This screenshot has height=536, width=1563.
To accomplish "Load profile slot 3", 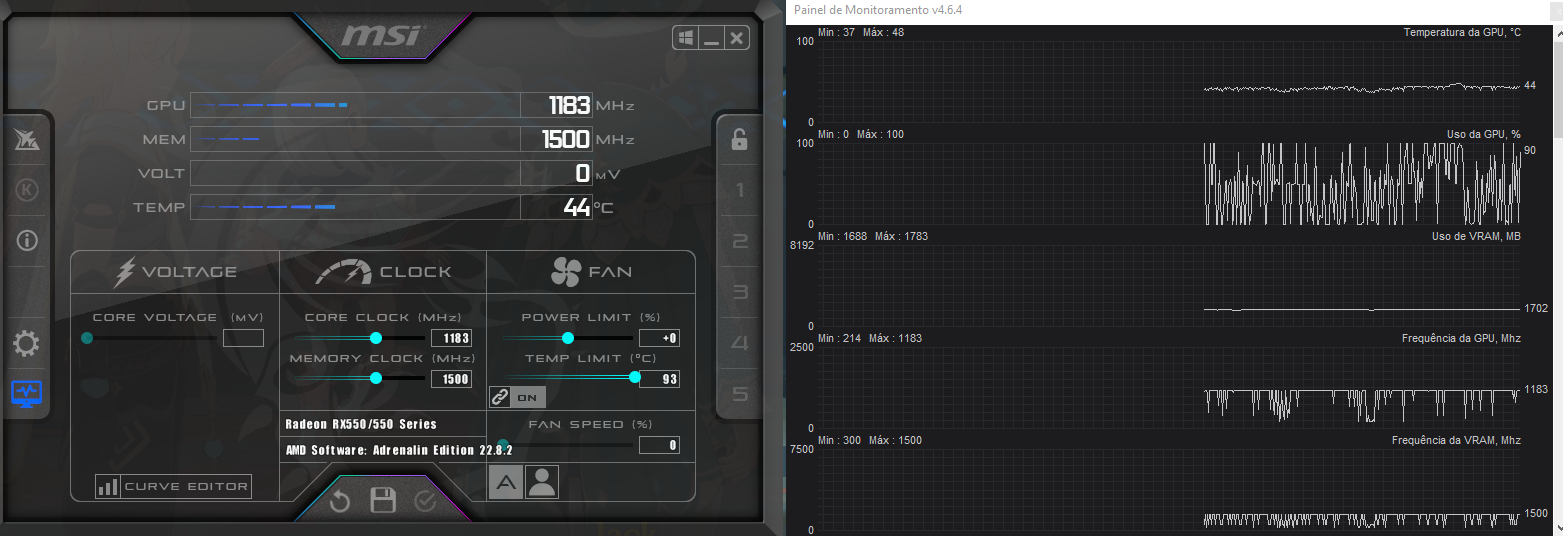I will 740,292.
